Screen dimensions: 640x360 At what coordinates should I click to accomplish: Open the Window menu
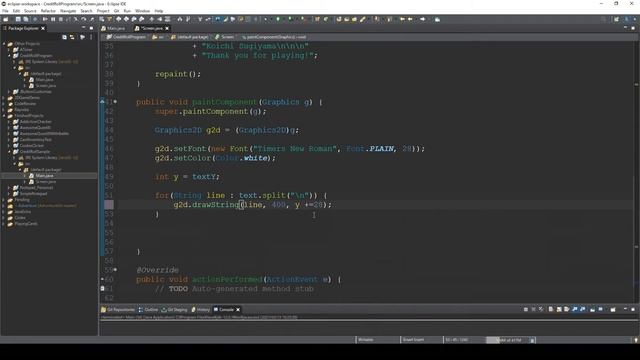[142, 11]
